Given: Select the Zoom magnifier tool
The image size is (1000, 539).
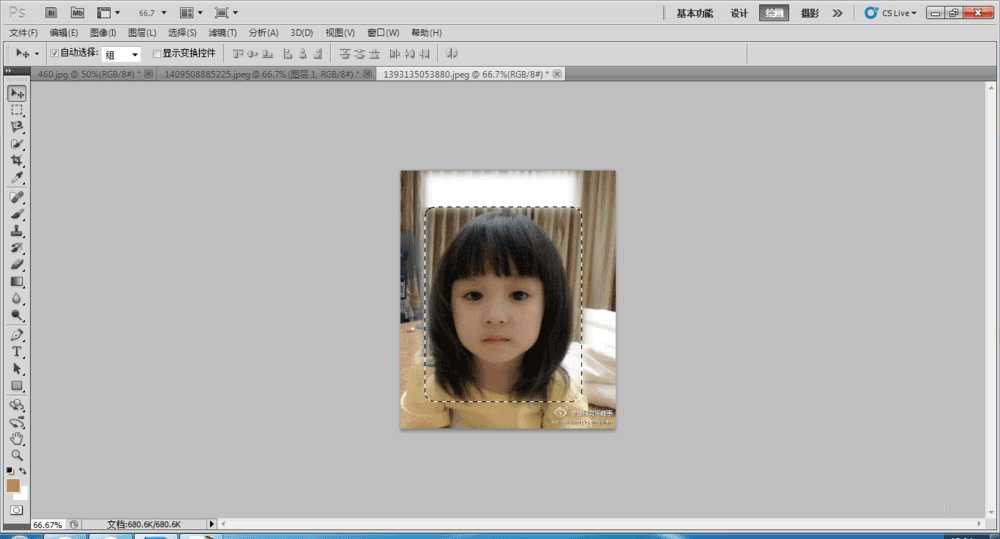Looking at the screenshot, I should point(17,455).
